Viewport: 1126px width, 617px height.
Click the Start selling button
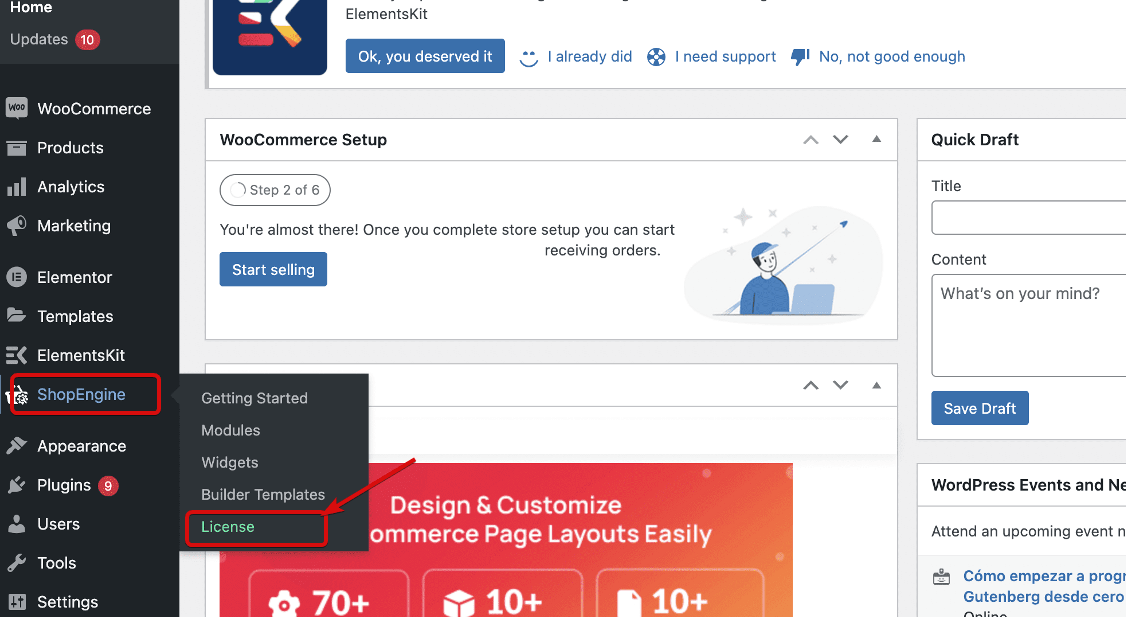(273, 269)
